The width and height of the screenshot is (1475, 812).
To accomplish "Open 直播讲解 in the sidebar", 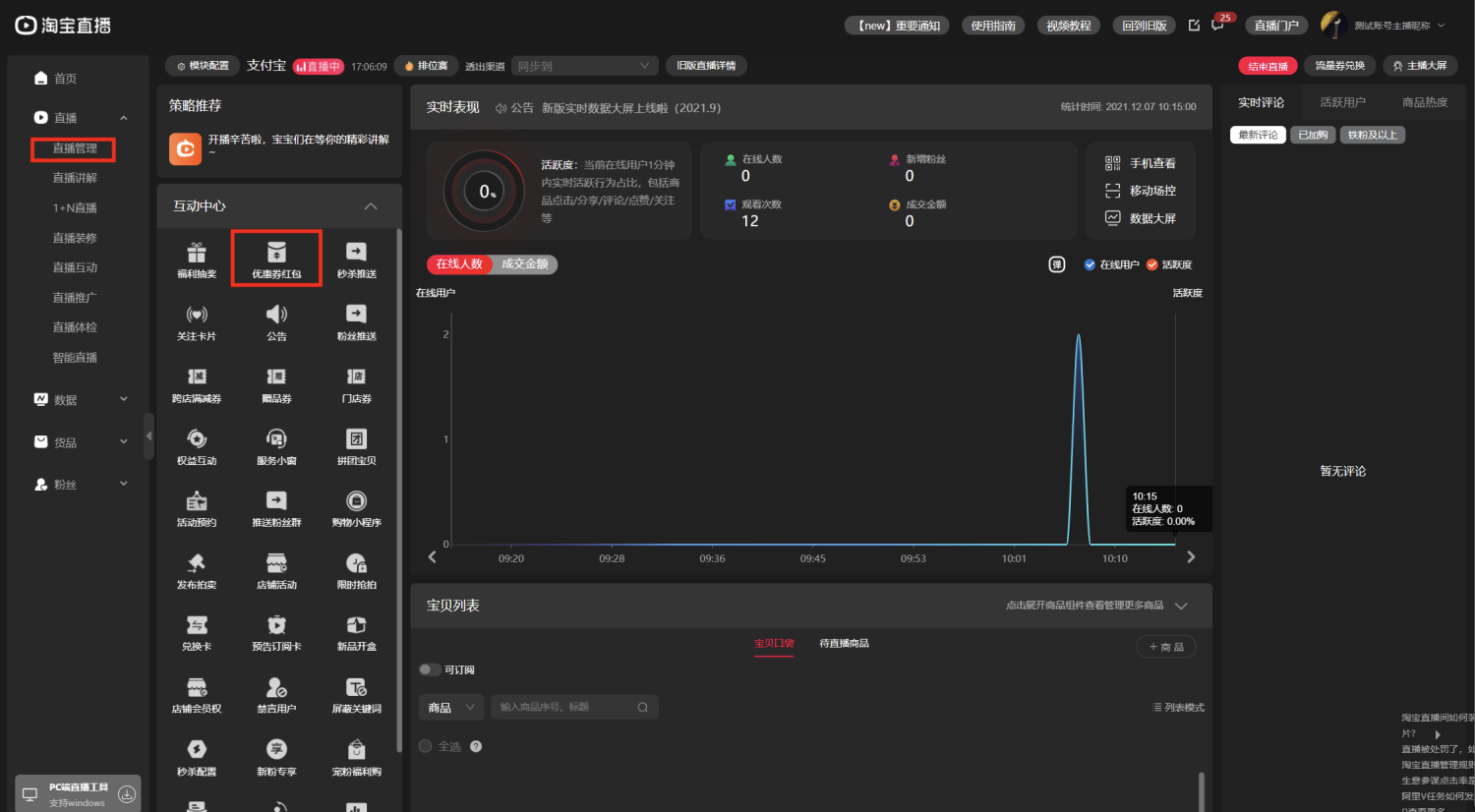I will 75,178.
